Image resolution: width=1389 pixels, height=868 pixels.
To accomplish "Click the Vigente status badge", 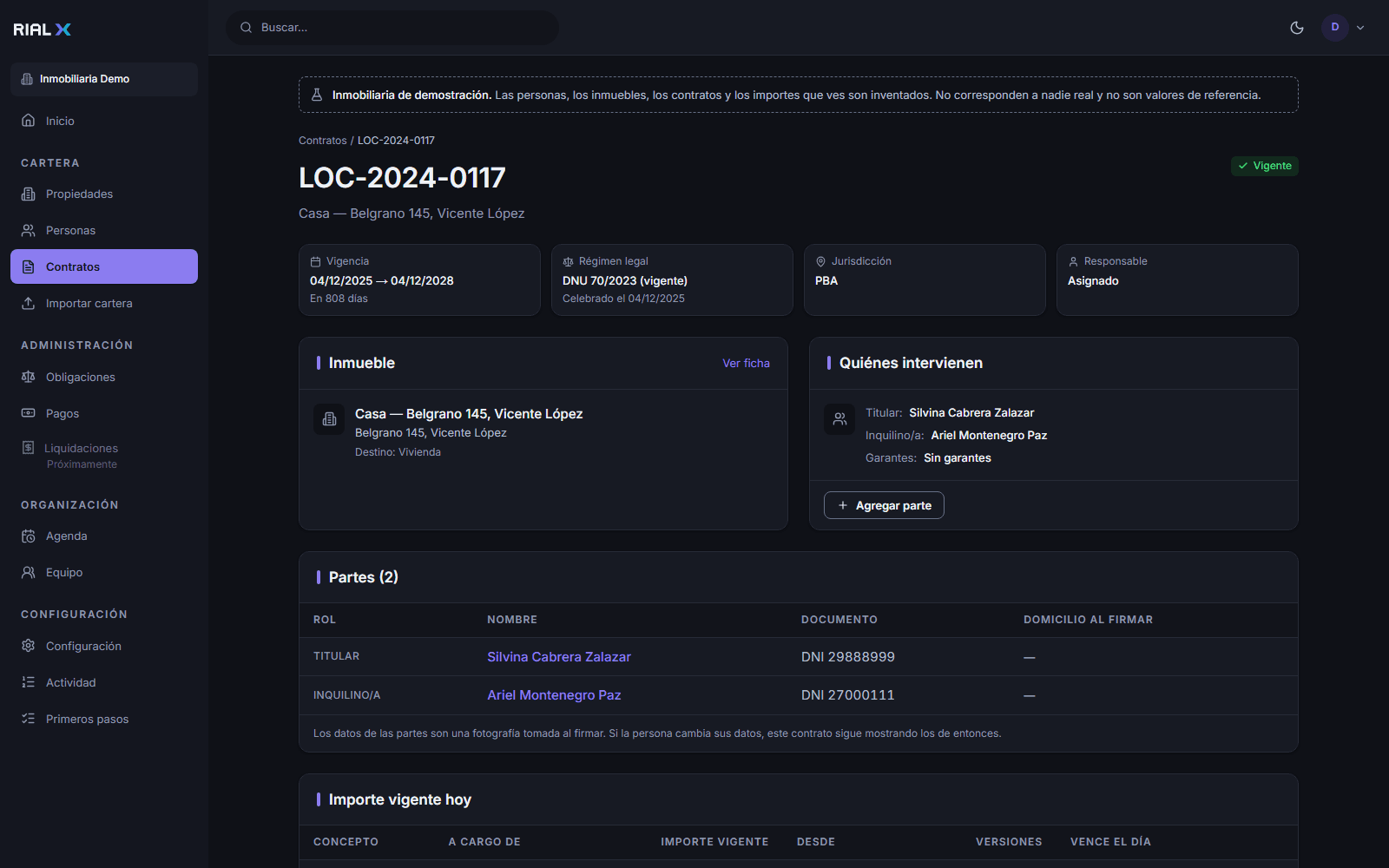I will (x=1264, y=166).
